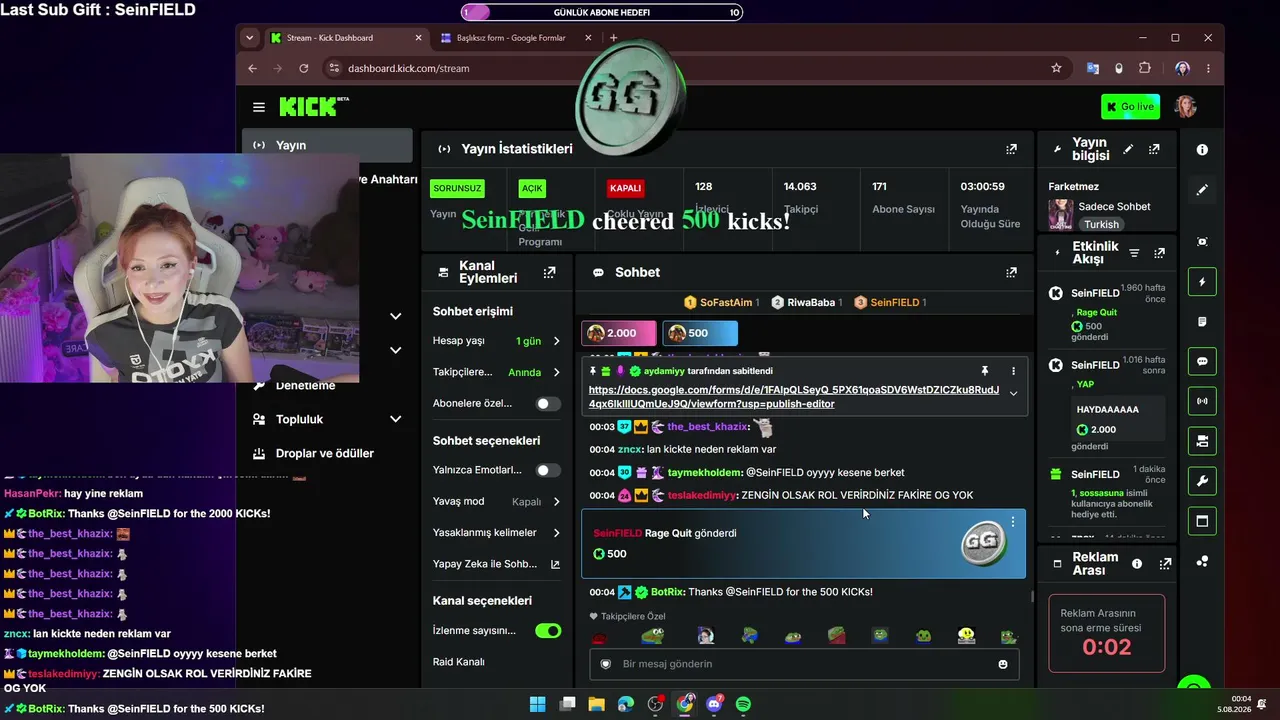Viewport: 1280px width, 720px height.
Task: Click the Go live button
Action: [1130, 107]
